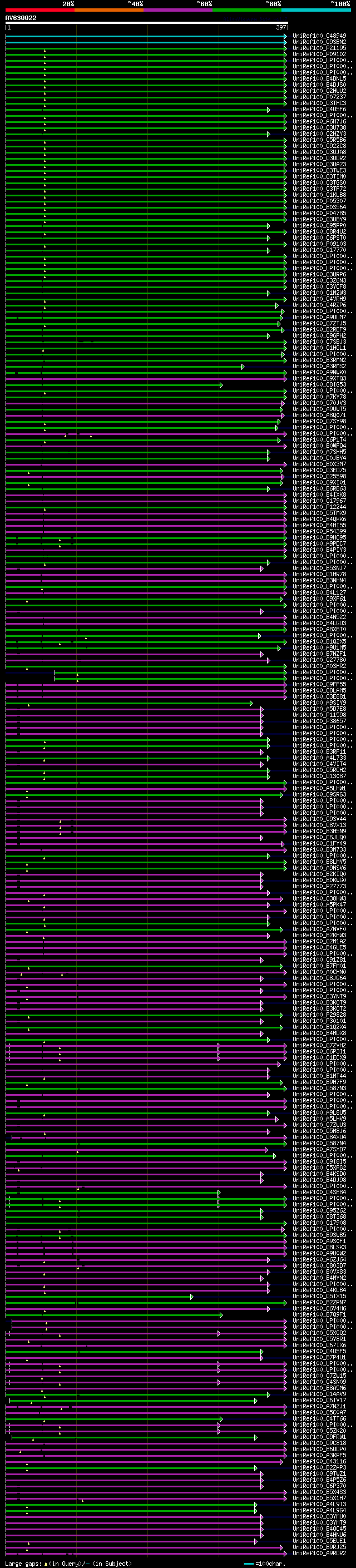
Task: Select the UniRef100_A7SHH5 entry
Action: coord(319,452)
